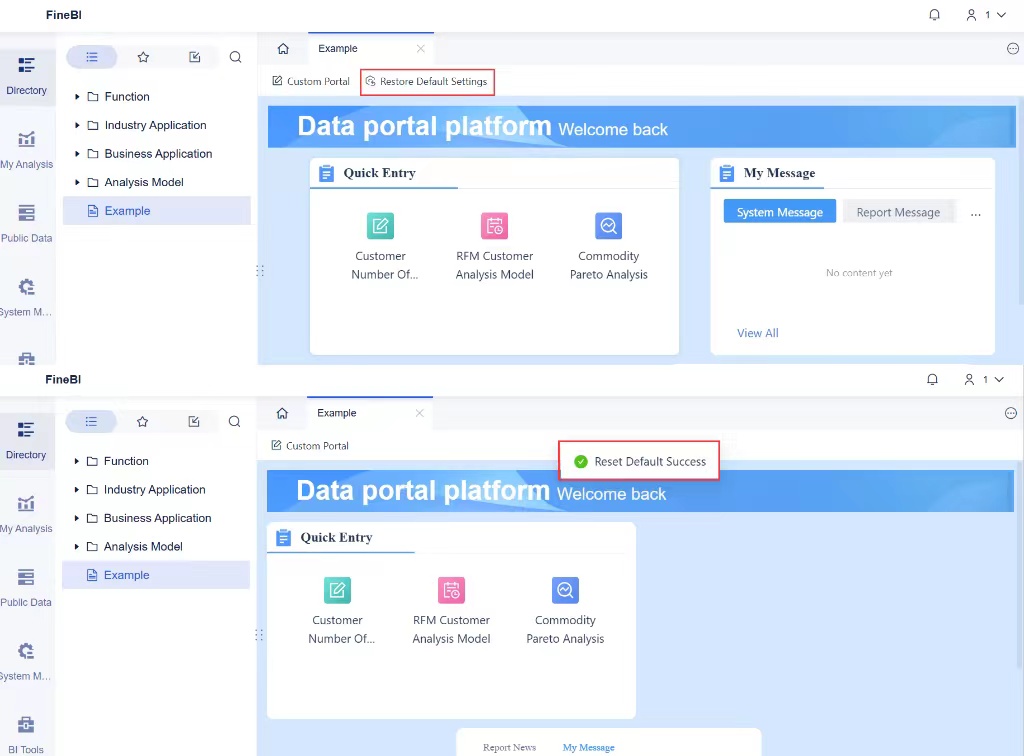The height and width of the screenshot is (756, 1024).
Task: Expand Function folder in top tree
Action: tap(77, 97)
